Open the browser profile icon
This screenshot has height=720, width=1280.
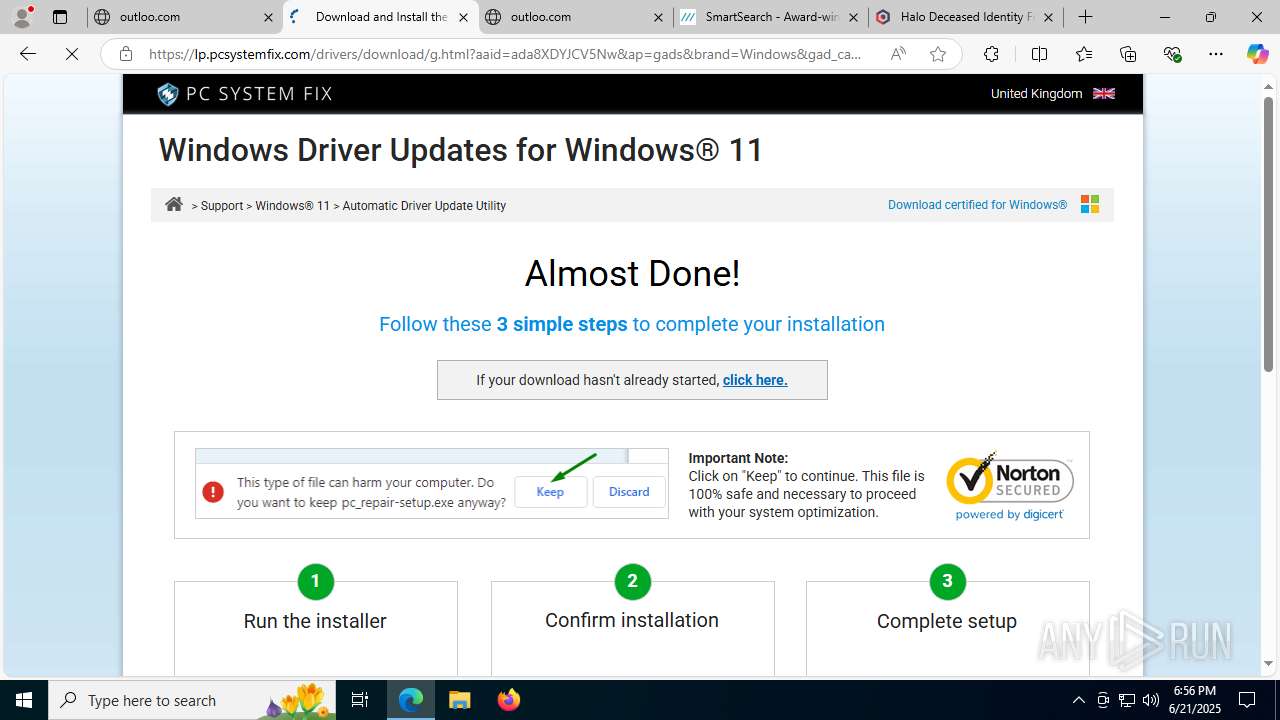pos(22,17)
